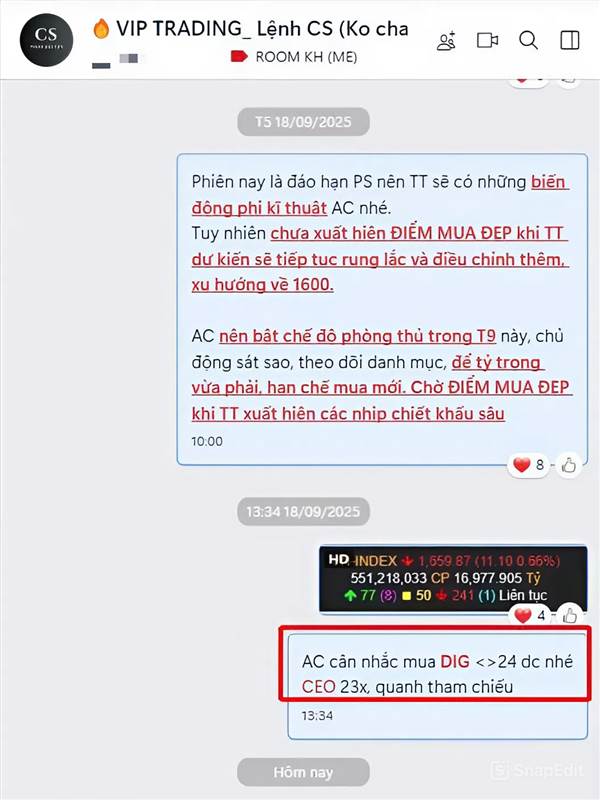600x800 pixels.
Task: Click the heart reaction showing 4
Action: [529, 615]
